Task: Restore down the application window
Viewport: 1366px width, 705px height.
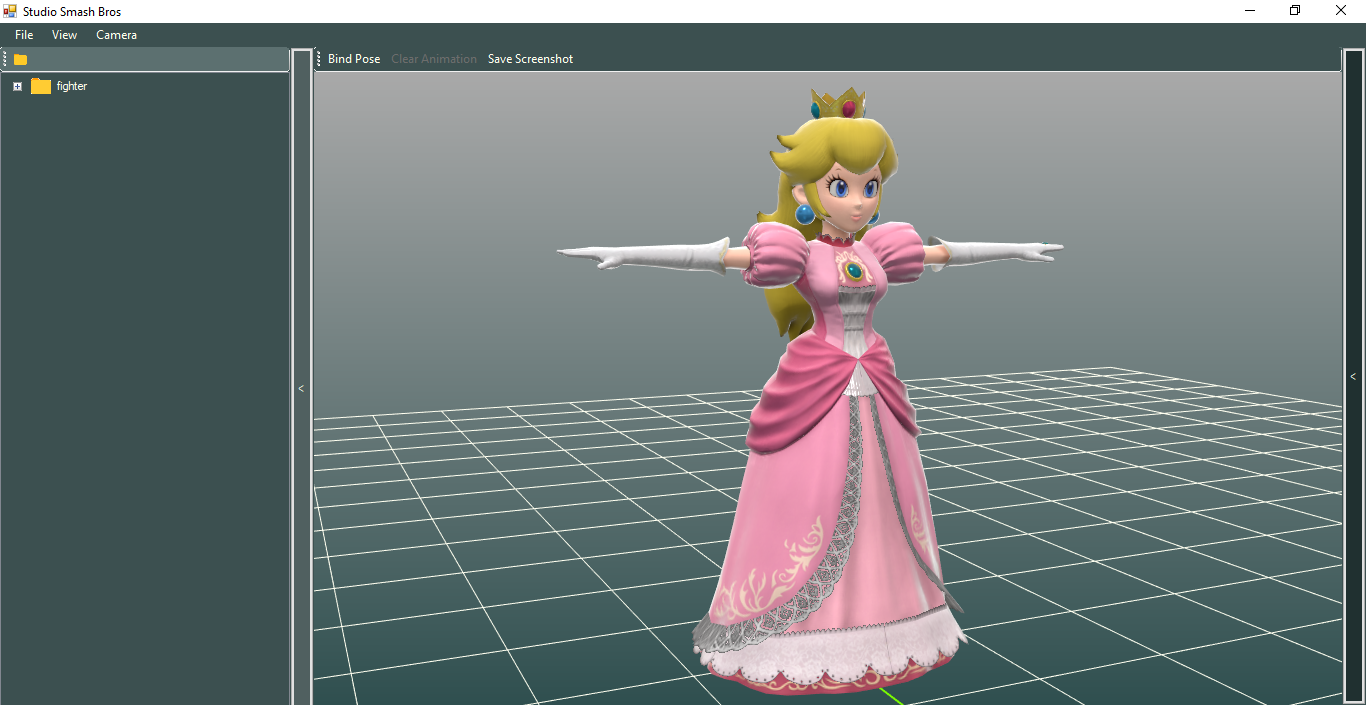Action: point(1295,11)
